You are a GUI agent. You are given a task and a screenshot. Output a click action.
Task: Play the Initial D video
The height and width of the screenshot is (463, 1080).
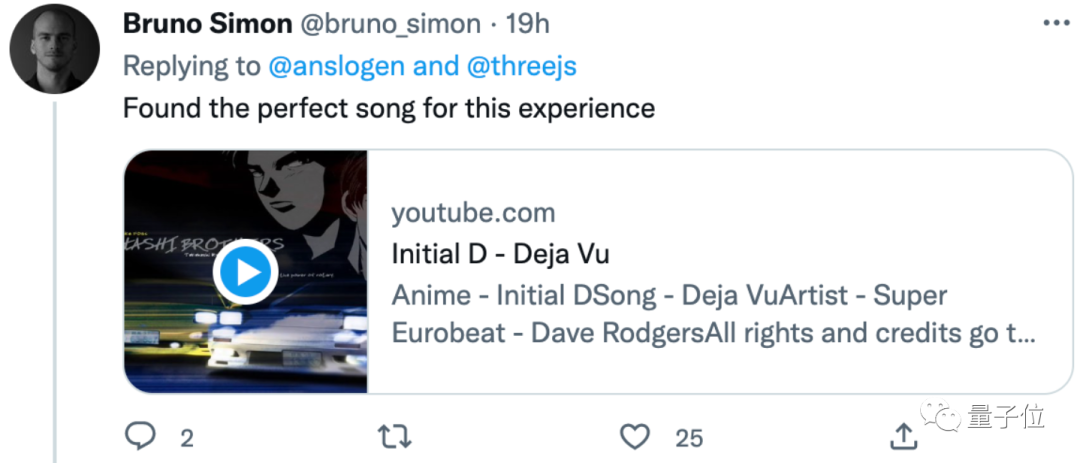pyautogui.click(x=245, y=272)
